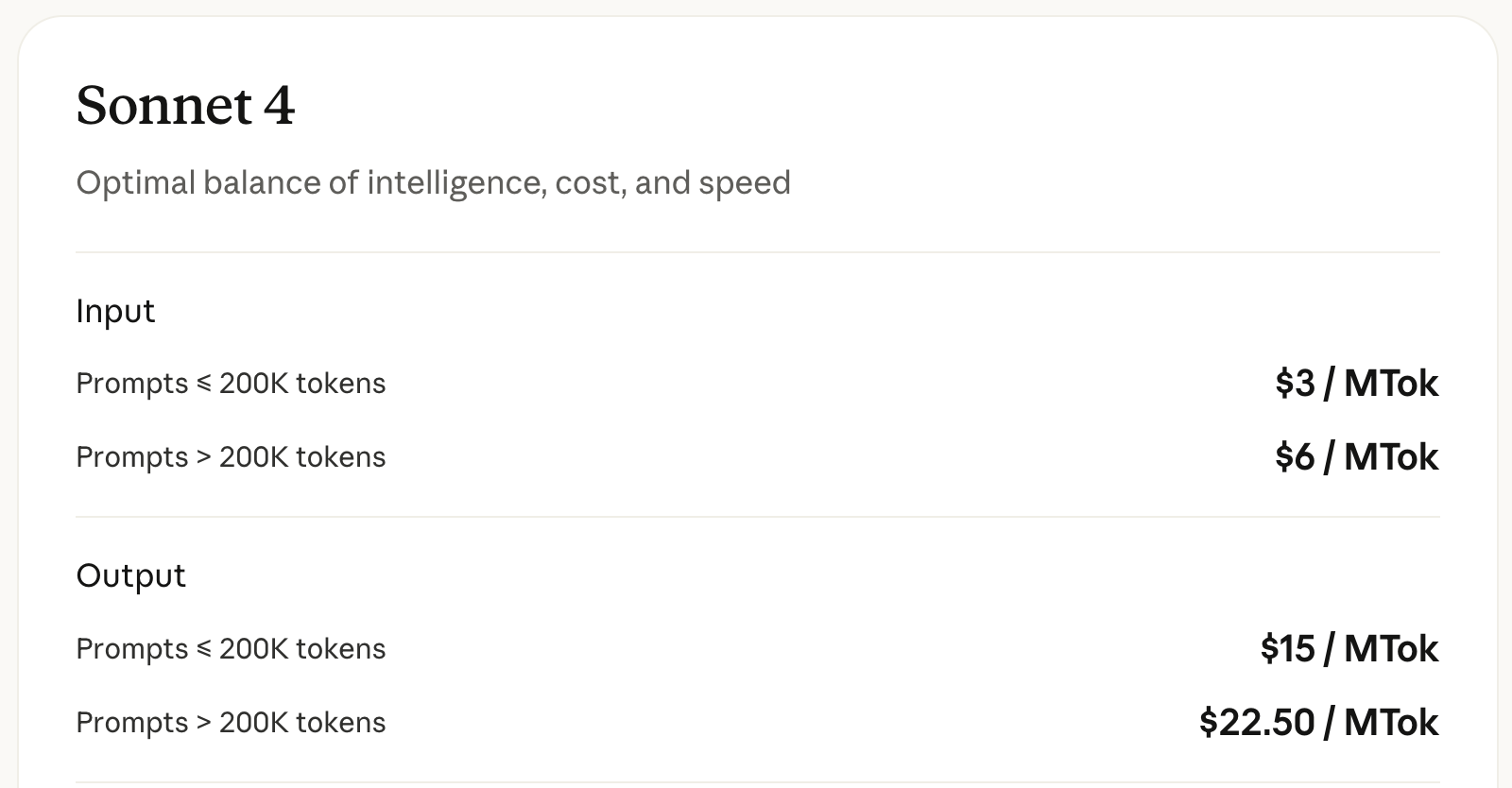
Task: Click the divider line above the Input section
Action: [x=756, y=252]
